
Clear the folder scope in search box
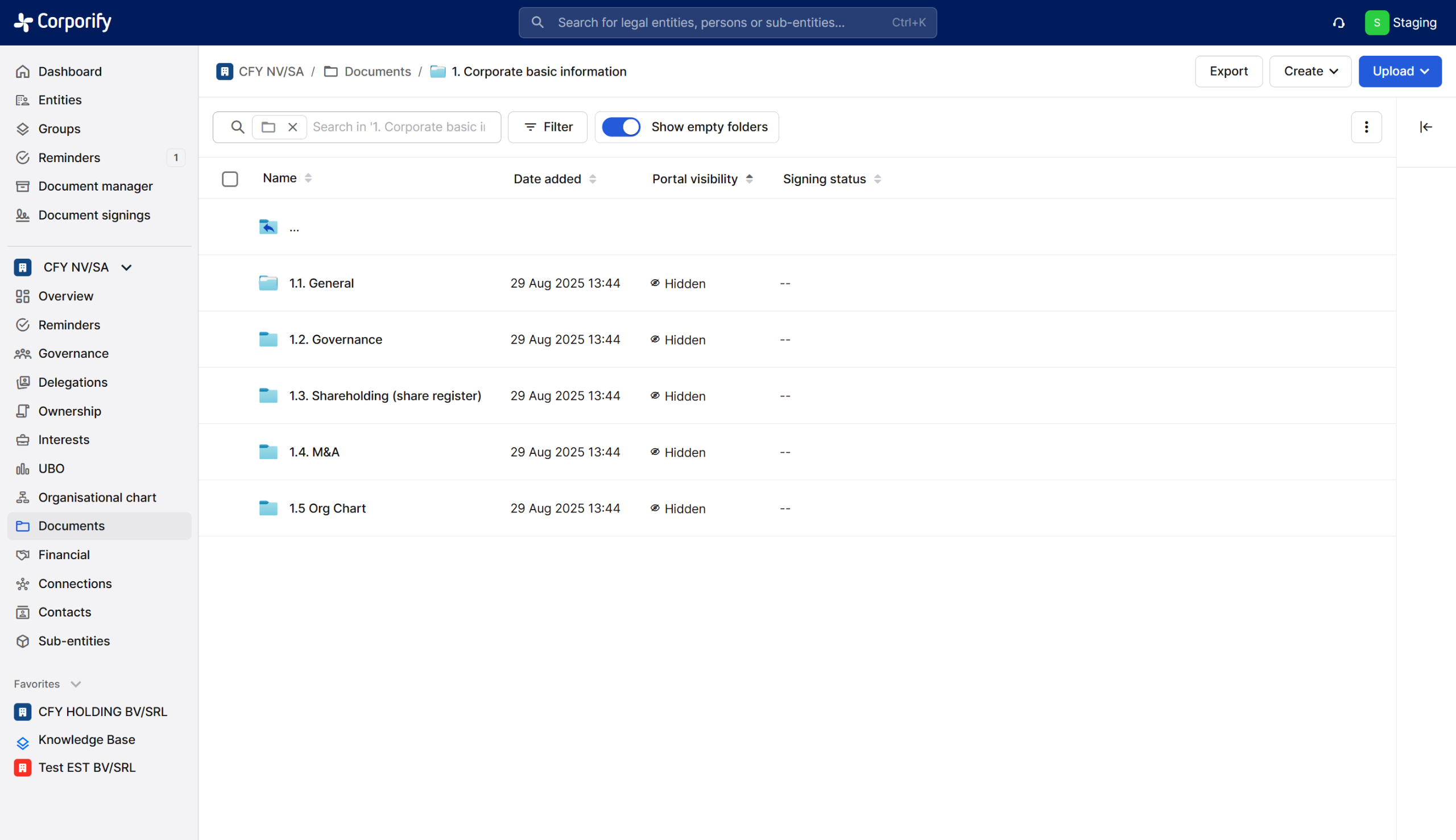click(292, 127)
